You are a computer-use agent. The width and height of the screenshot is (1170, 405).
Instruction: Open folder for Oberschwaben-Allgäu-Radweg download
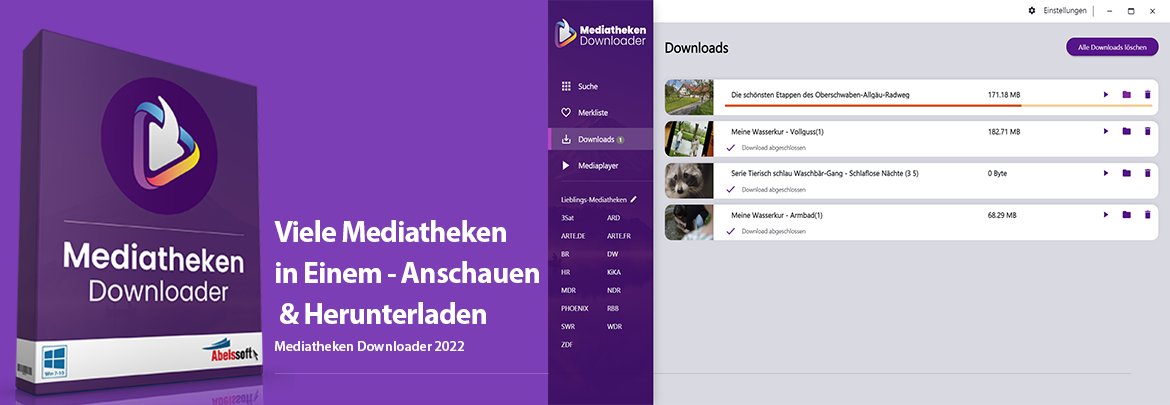[1126, 94]
